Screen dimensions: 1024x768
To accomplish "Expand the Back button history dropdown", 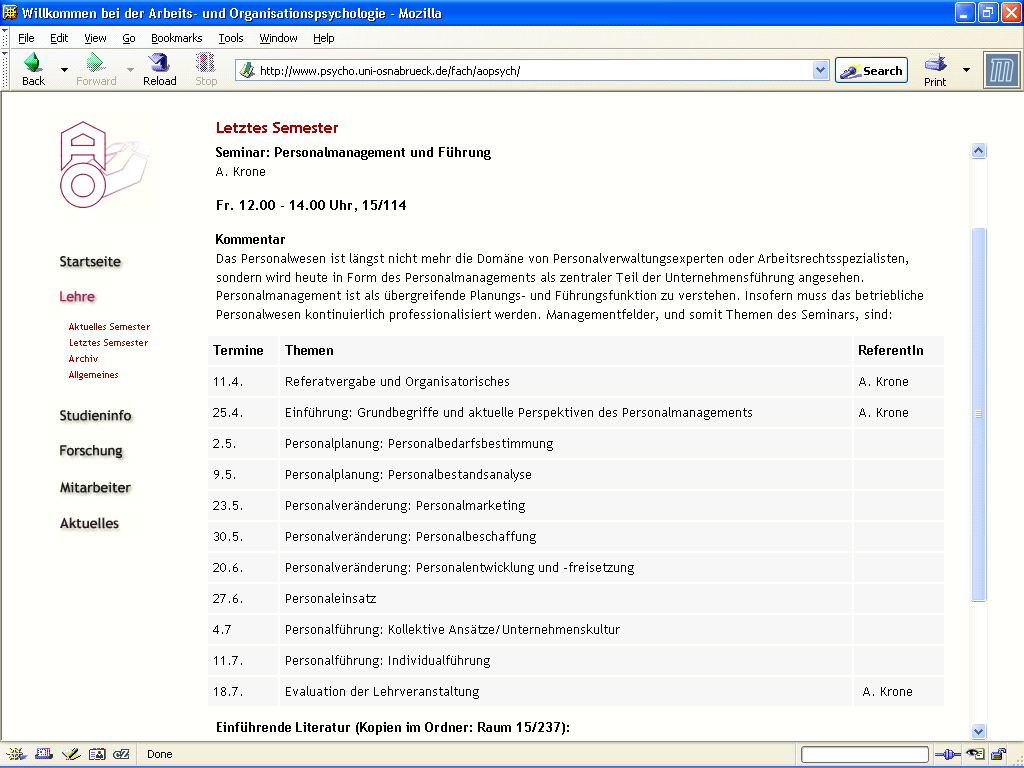I will [65, 70].
